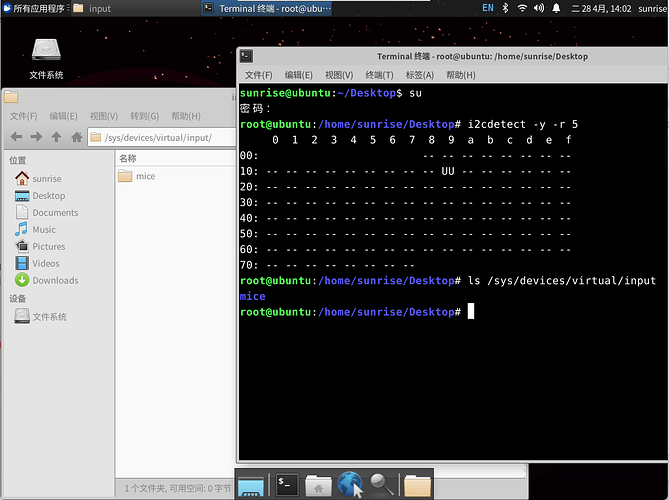Image resolution: width=669 pixels, height=500 pixels.
Task: Click the clock showing 28 4月, 14:02
Action: tap(601, 8)
